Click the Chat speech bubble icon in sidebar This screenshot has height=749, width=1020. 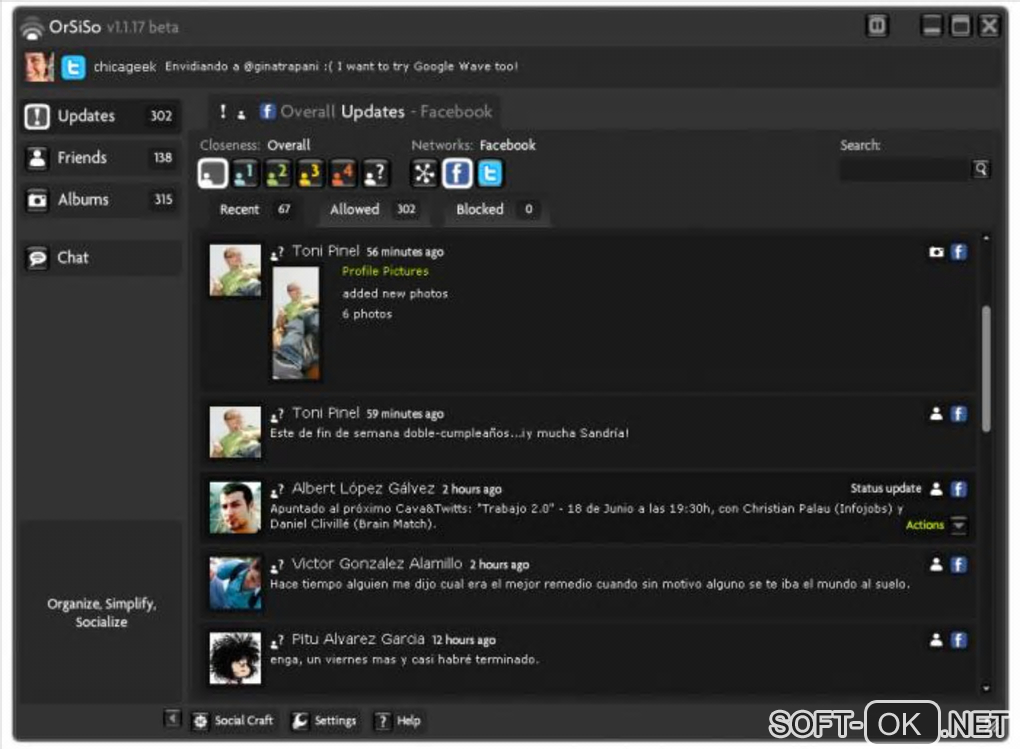[37, 259]
